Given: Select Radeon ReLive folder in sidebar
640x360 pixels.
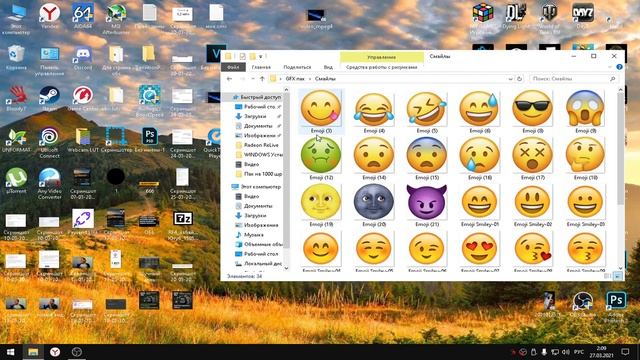Looking at the screenshot, I should tap(258, 145).
